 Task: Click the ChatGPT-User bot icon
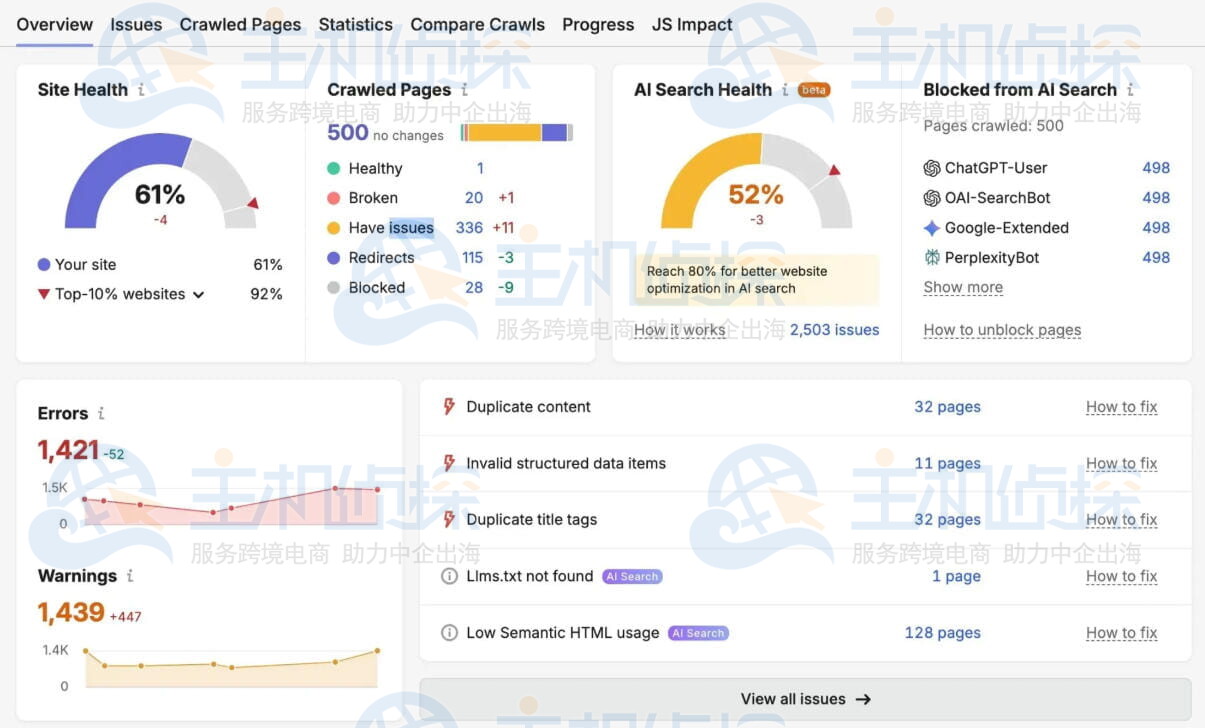932,168
